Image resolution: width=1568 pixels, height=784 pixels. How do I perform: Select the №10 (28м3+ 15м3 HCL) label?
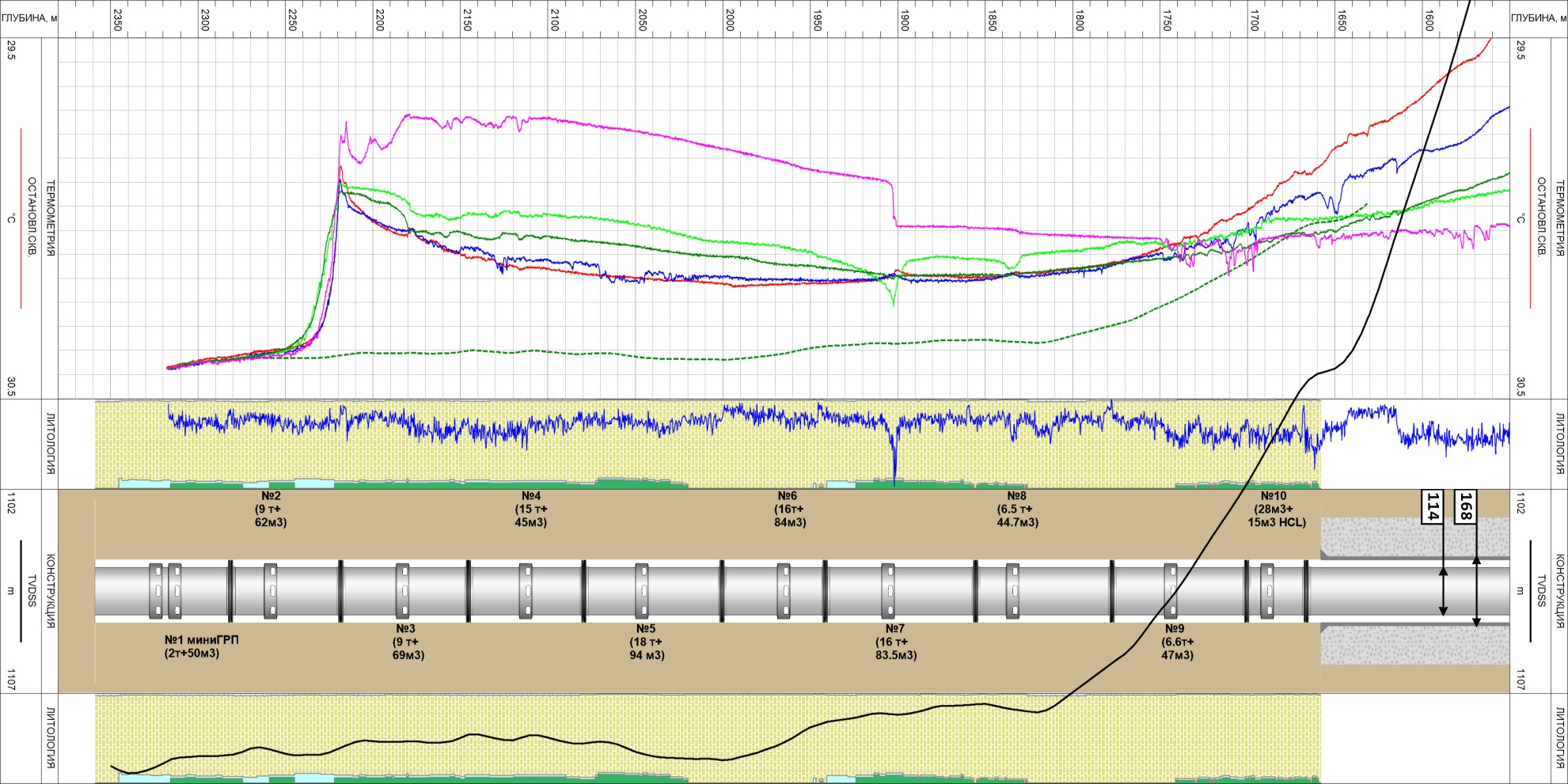pos(1277,509)
